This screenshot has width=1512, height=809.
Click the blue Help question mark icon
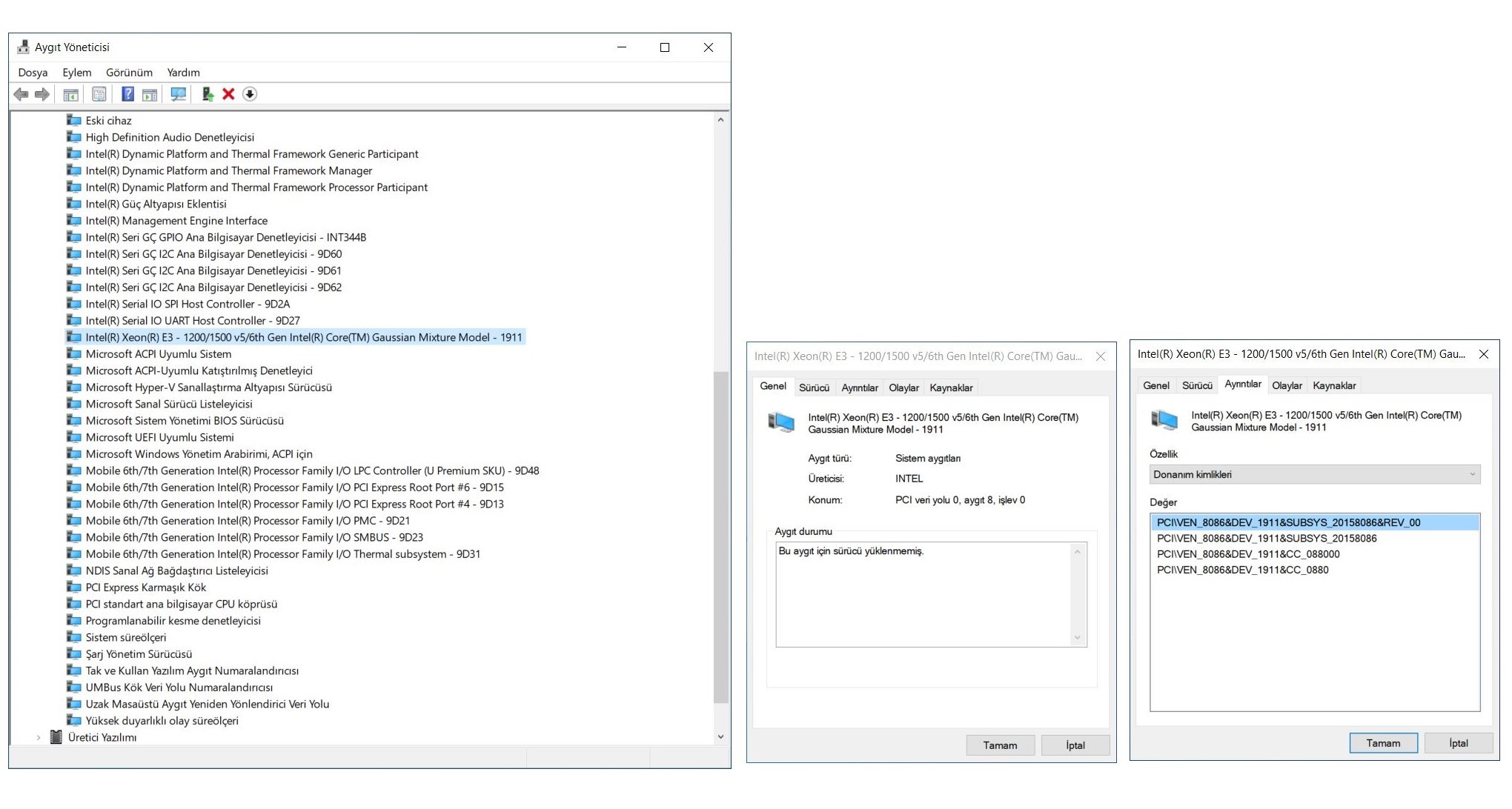pyautogui.click(x=127, y=94)
